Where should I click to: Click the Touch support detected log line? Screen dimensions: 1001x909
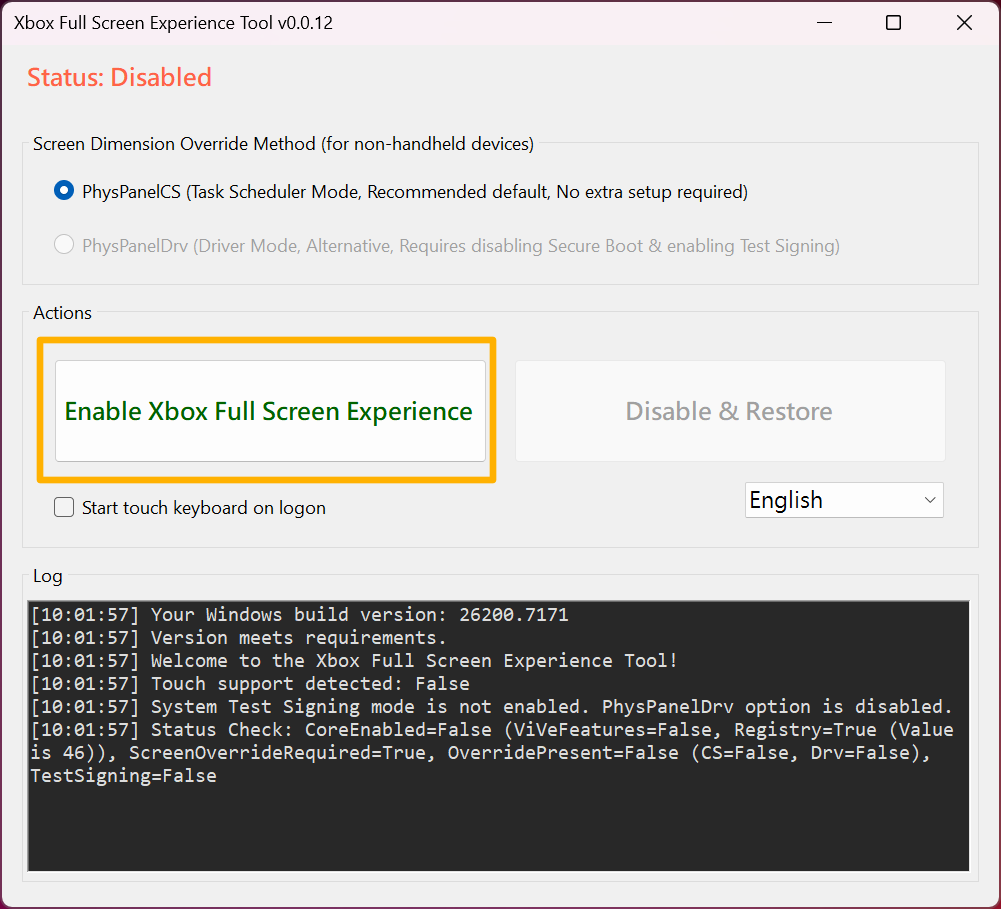pyautogui.click(x=250, y=684)
